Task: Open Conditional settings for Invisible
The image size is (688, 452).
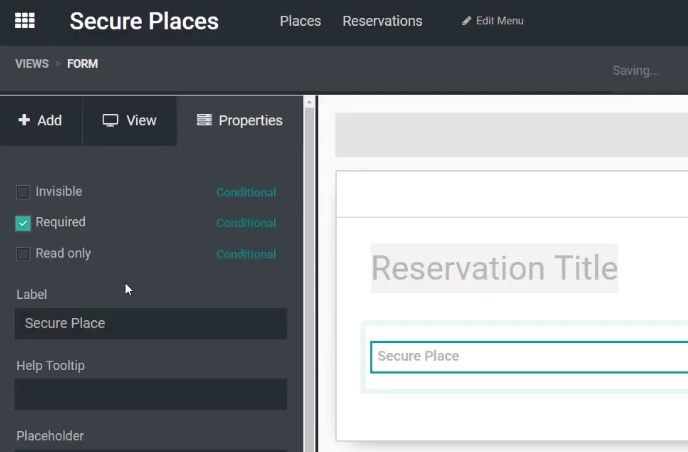Action: pos(246,192)
